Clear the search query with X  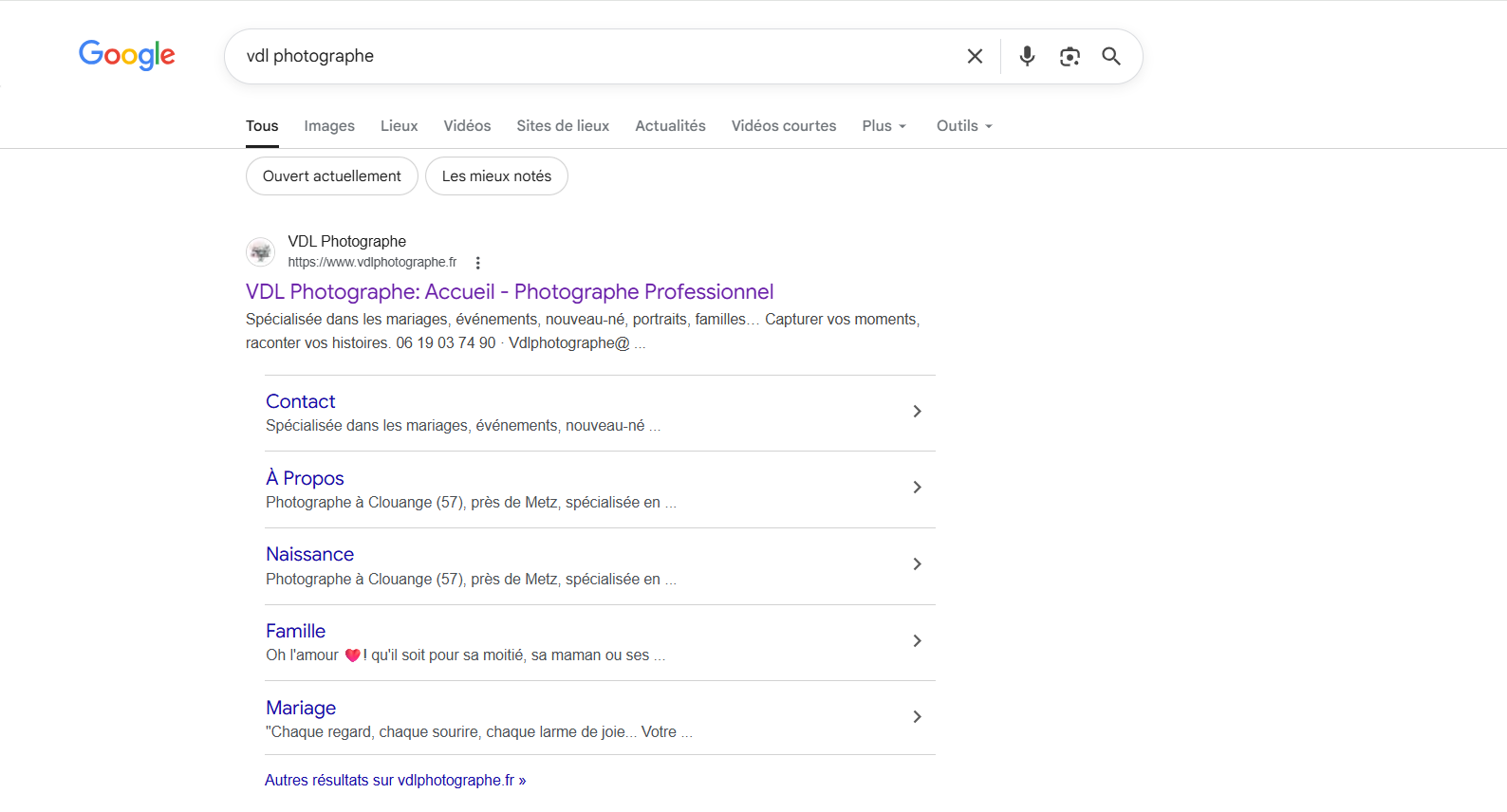(x=975, y=56)
